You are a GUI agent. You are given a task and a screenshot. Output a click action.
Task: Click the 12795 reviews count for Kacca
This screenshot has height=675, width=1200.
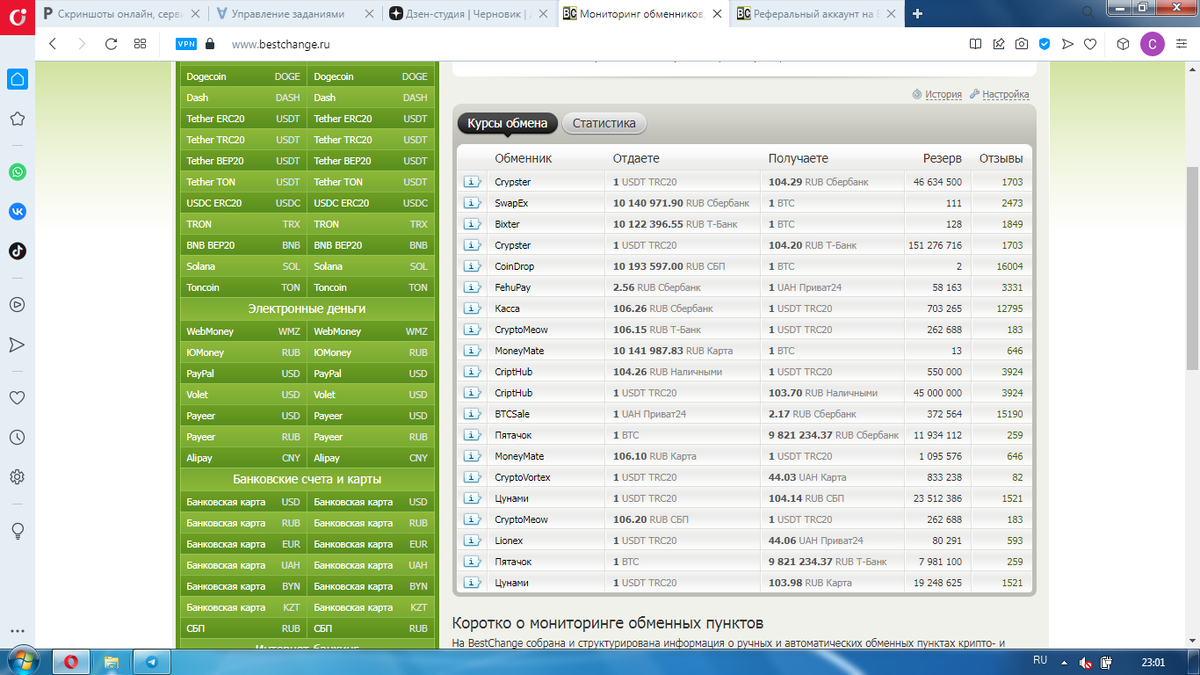tap(1010, 309)
